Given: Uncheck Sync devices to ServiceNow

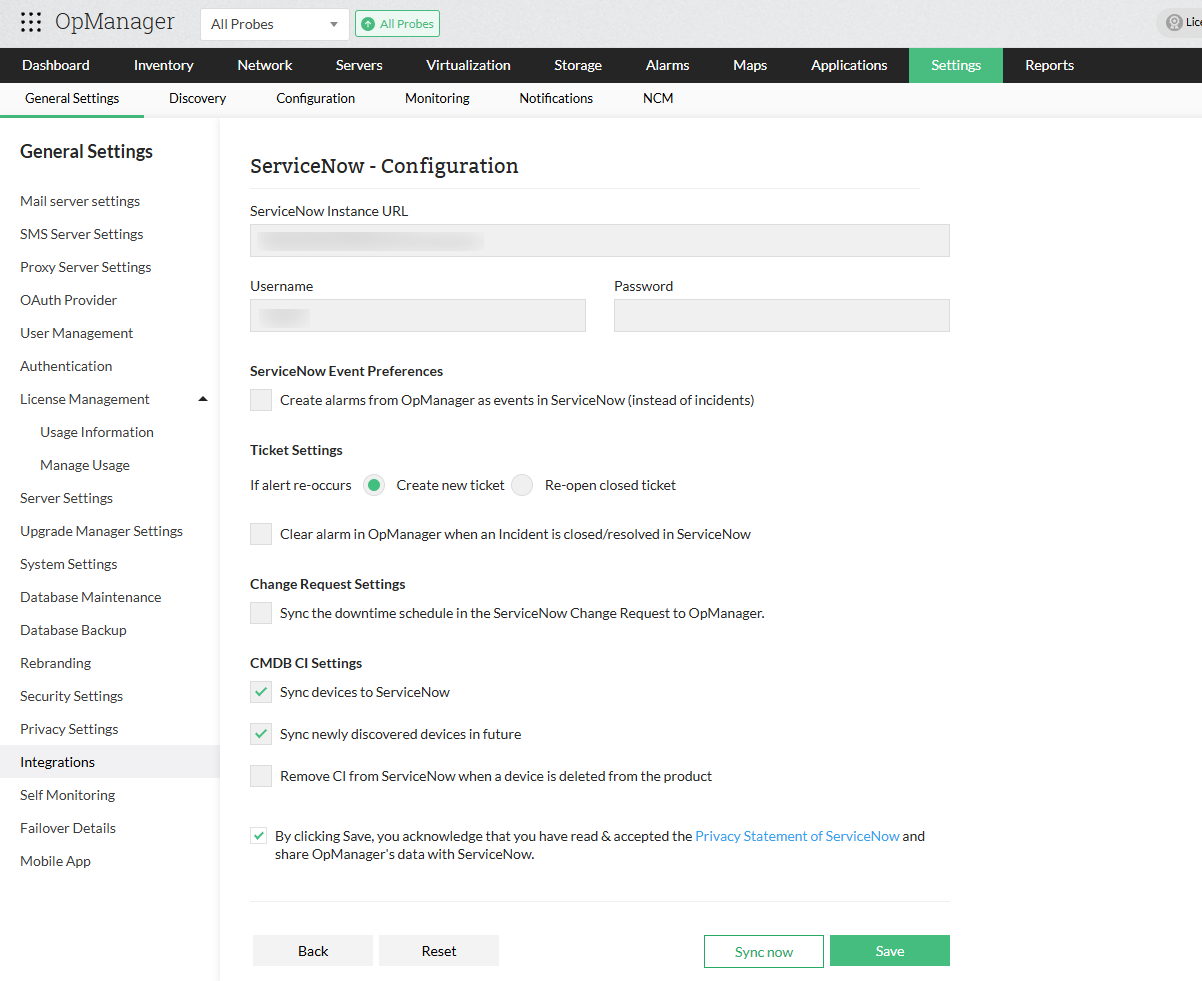Looking at the screenshot, I should click(261, 692).
